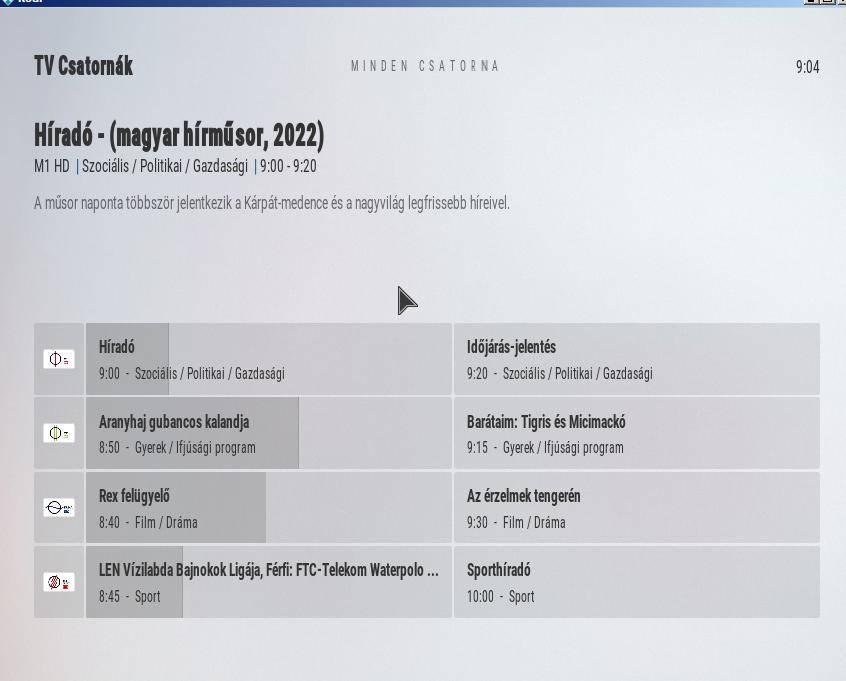Viewport: 846px width, 681px height.
Task: Select the channel logo beside Aranyhaj gubancos kalandja
Action: click(59, 433)
